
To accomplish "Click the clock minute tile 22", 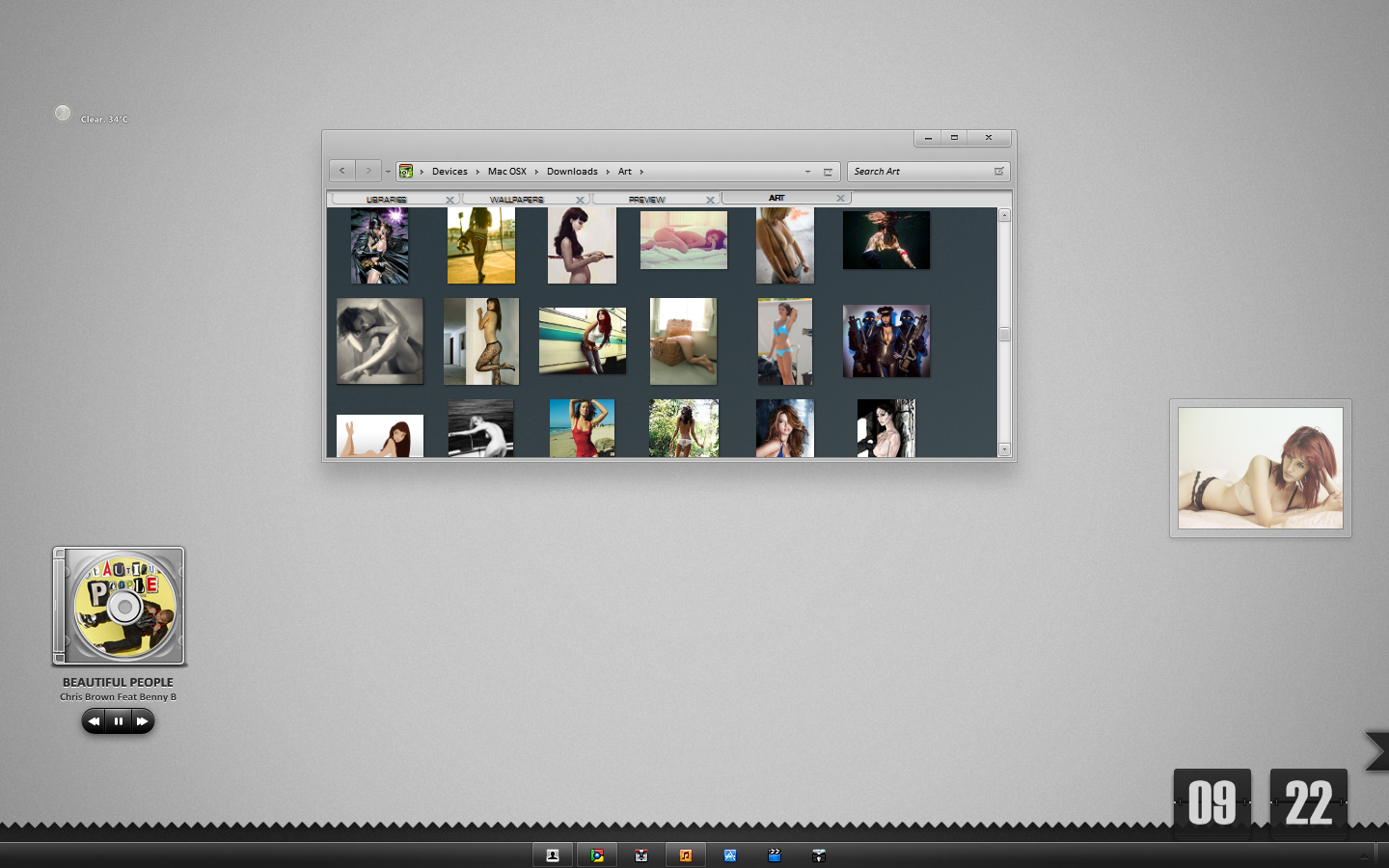I will 1309,802.
